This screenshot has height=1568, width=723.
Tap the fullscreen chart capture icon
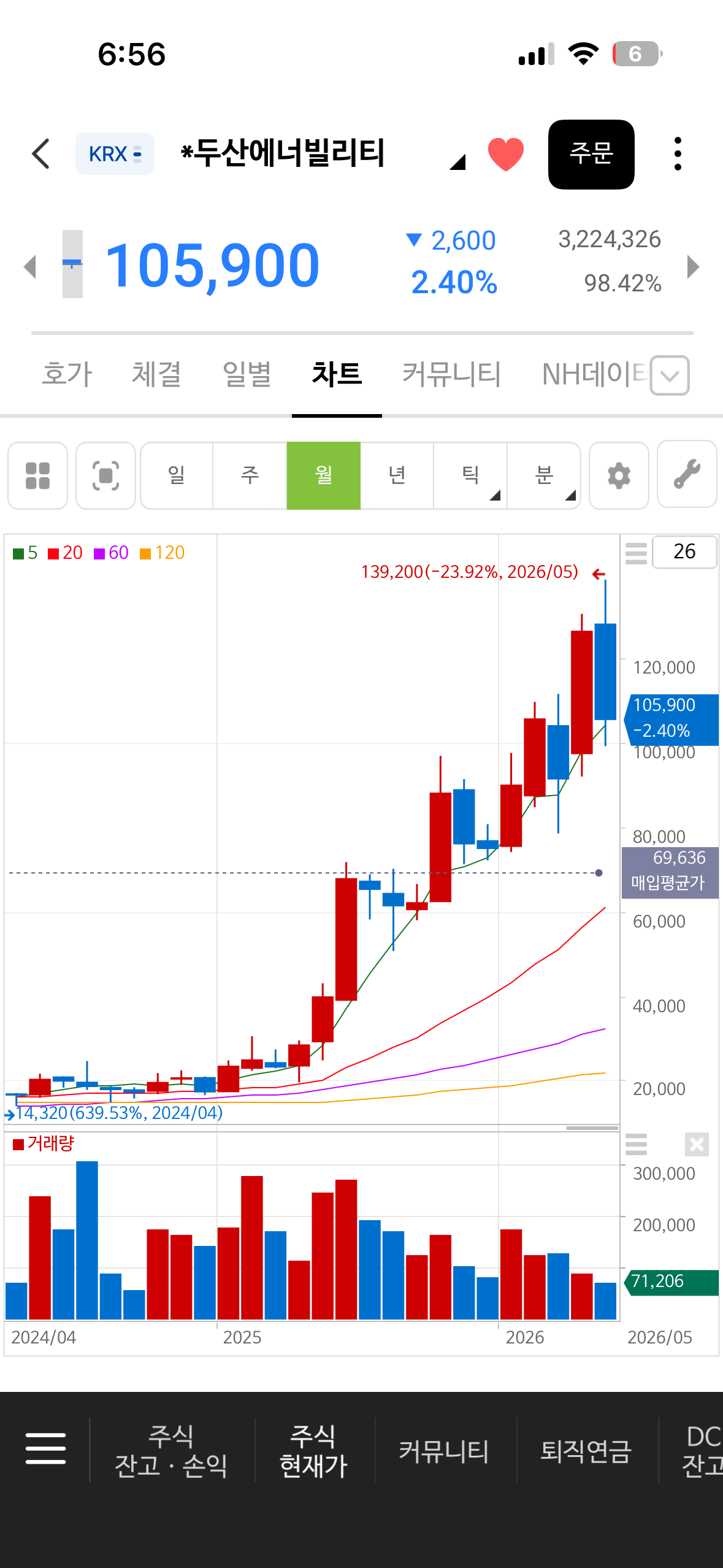[105, 475]
